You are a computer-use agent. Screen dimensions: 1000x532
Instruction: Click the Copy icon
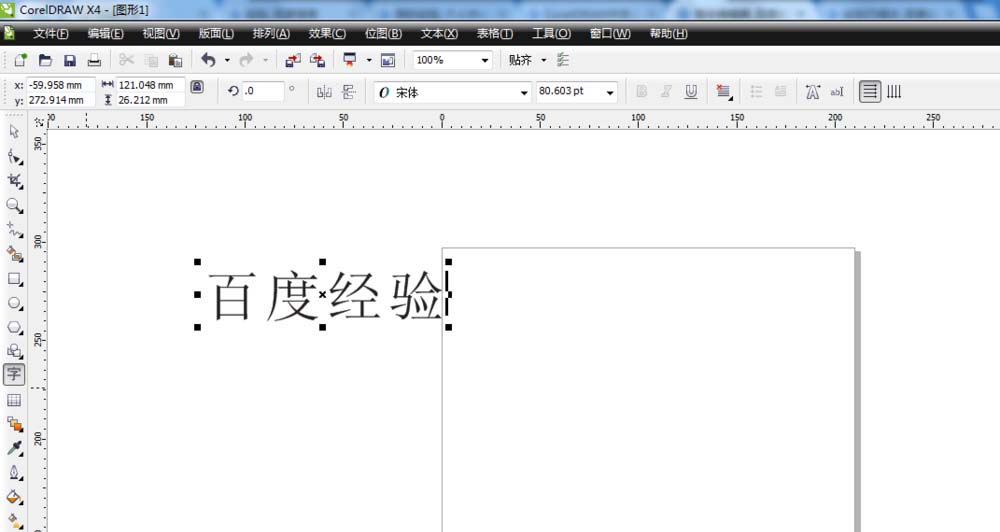(151, 61)
